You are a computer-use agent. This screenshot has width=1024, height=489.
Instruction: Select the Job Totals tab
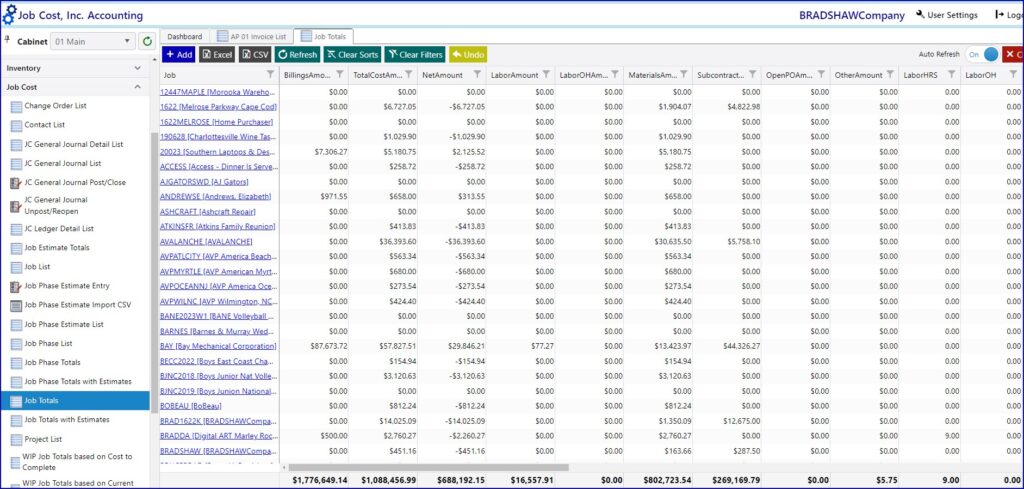click(x=324, y=37)
